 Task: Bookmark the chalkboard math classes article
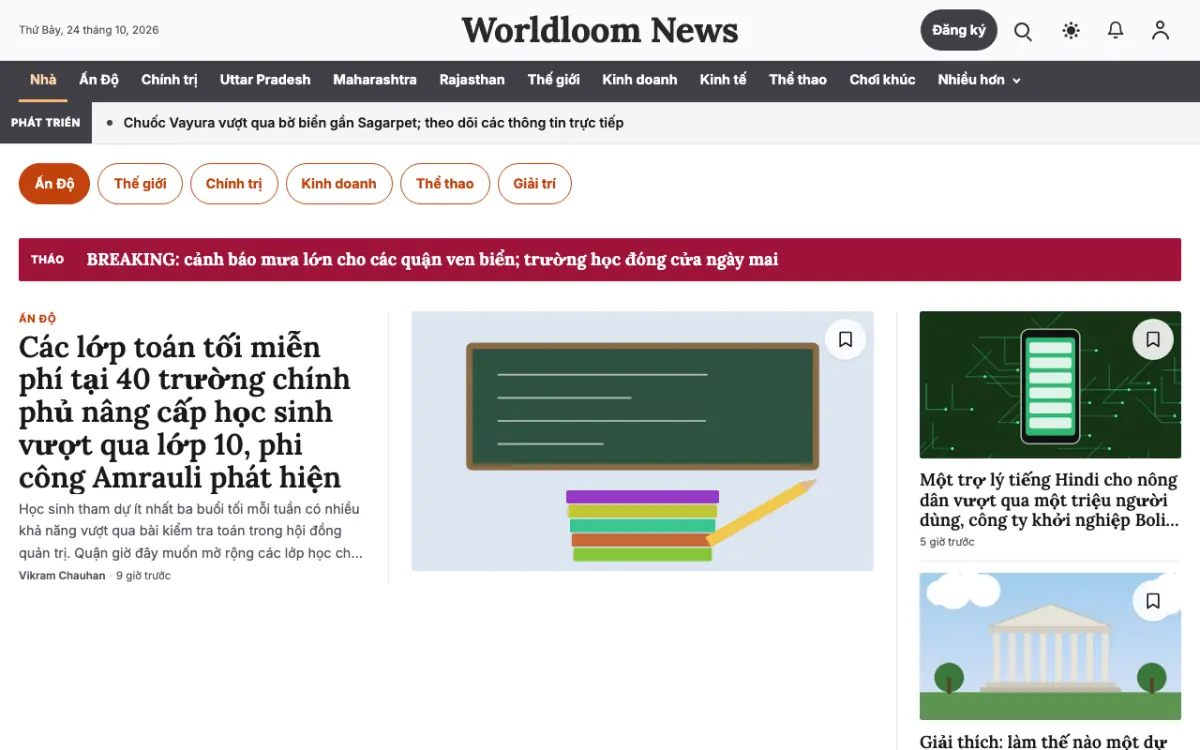coord(845,340)
